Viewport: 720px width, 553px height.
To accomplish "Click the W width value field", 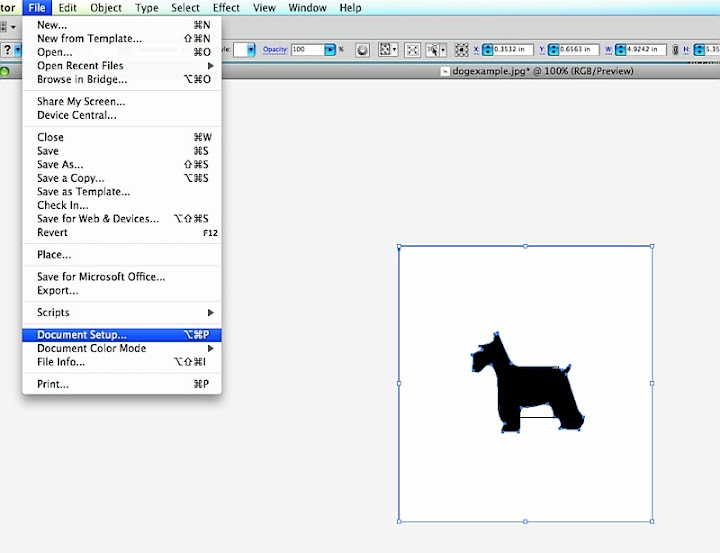I will (648, 49).
